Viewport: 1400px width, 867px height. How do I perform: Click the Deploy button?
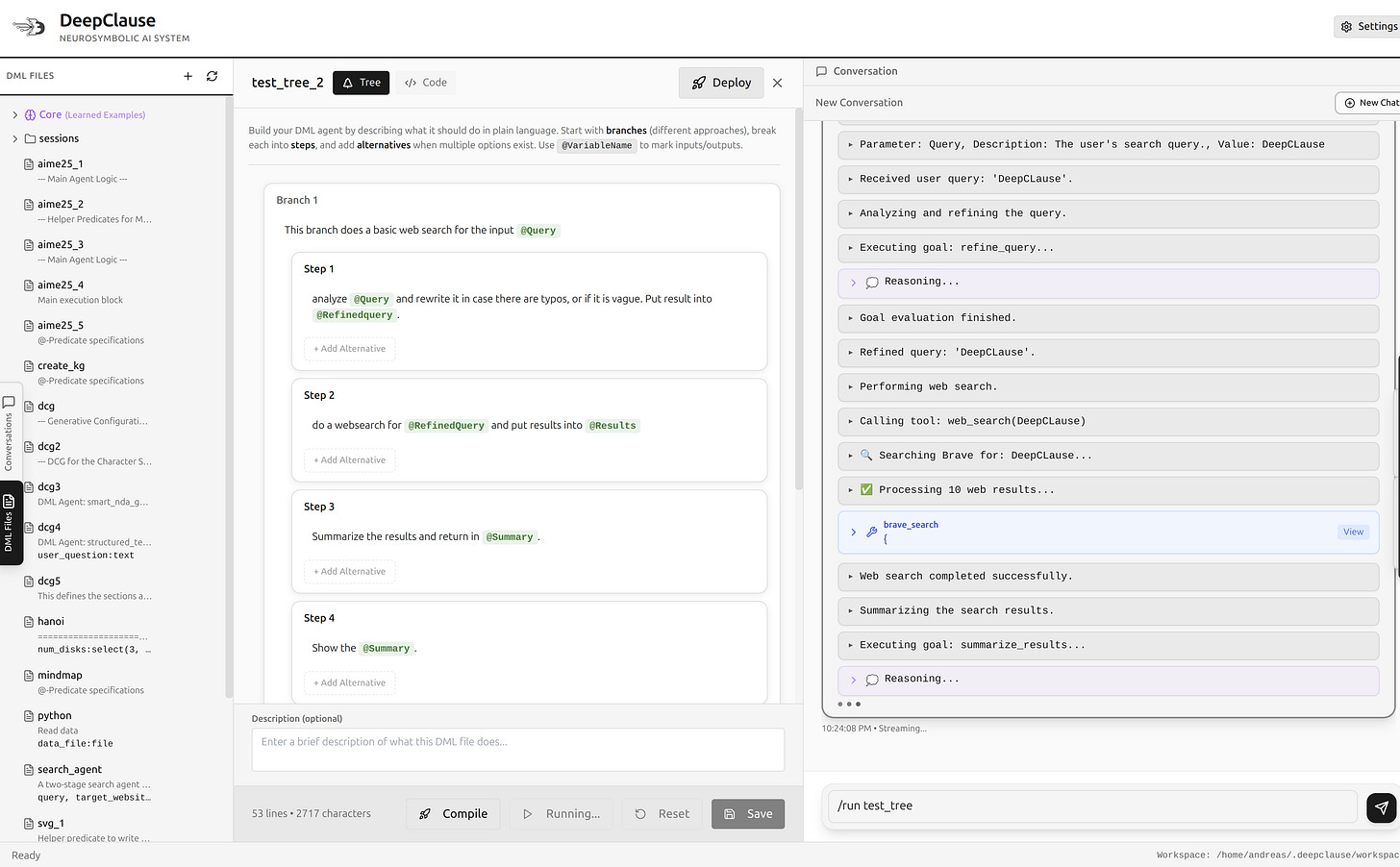coord(721,83)
